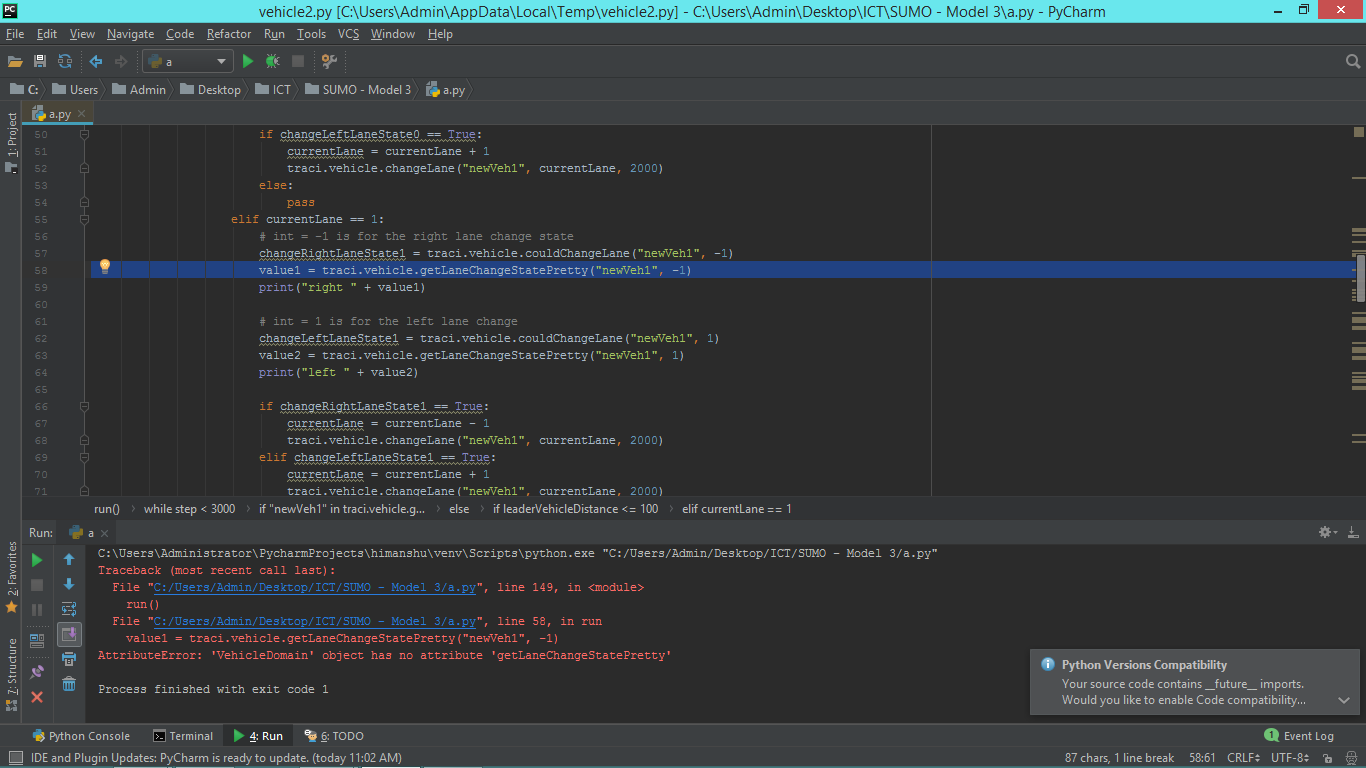The width and height of the screenshot is (1366, 768).
Task: Click the Synchronize toolbar icon
Action: pyautogui.click(x=65, y=62)
